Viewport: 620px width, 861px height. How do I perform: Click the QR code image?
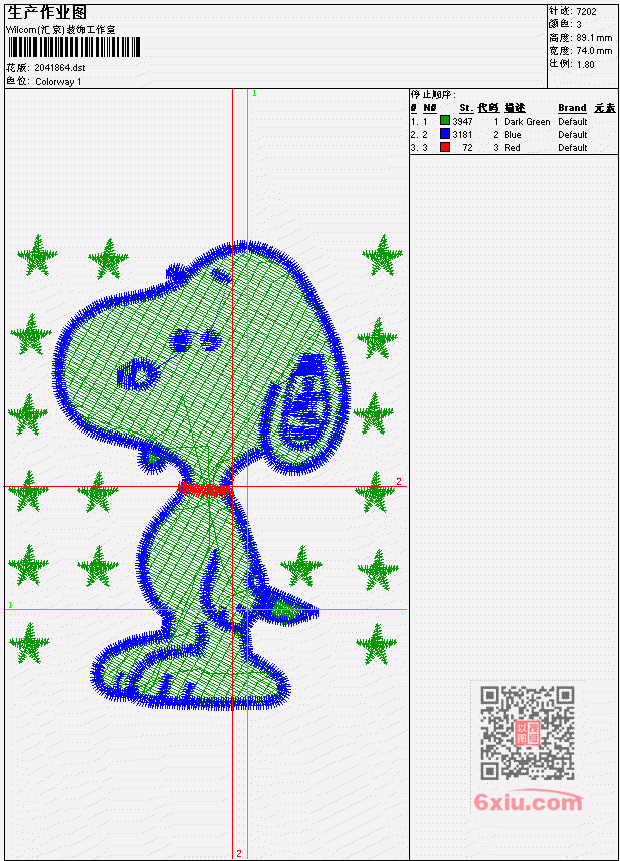pos(527,733)
